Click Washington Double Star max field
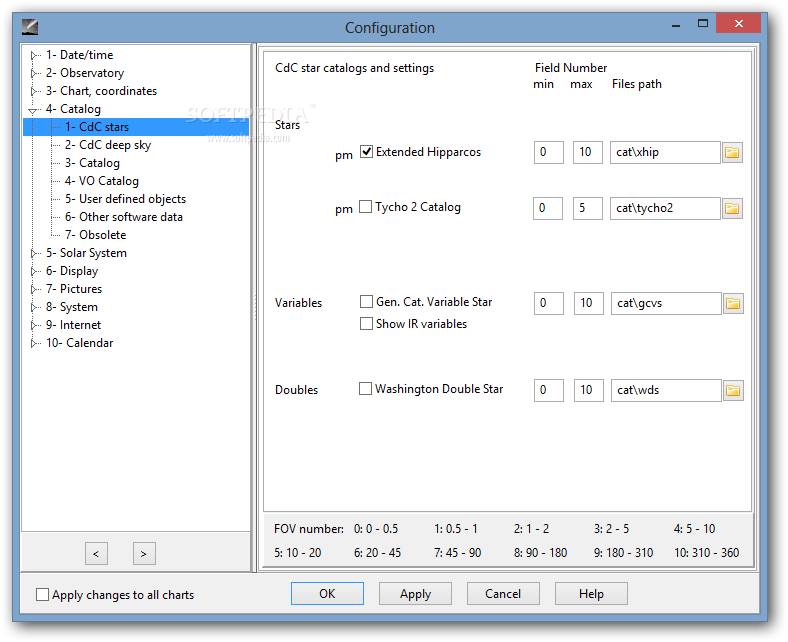788x642 pixels. coord(588,390)
